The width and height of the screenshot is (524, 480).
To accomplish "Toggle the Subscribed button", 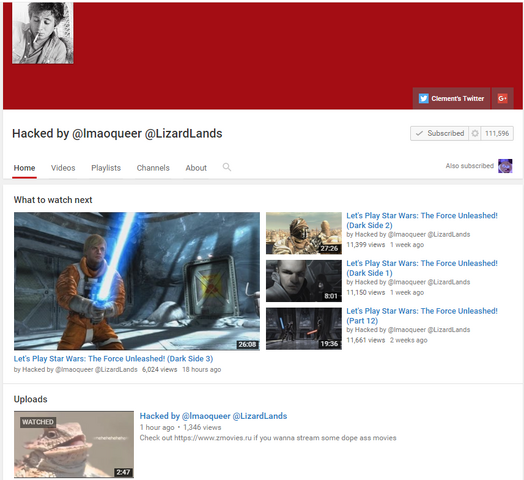I will point(439,133).
